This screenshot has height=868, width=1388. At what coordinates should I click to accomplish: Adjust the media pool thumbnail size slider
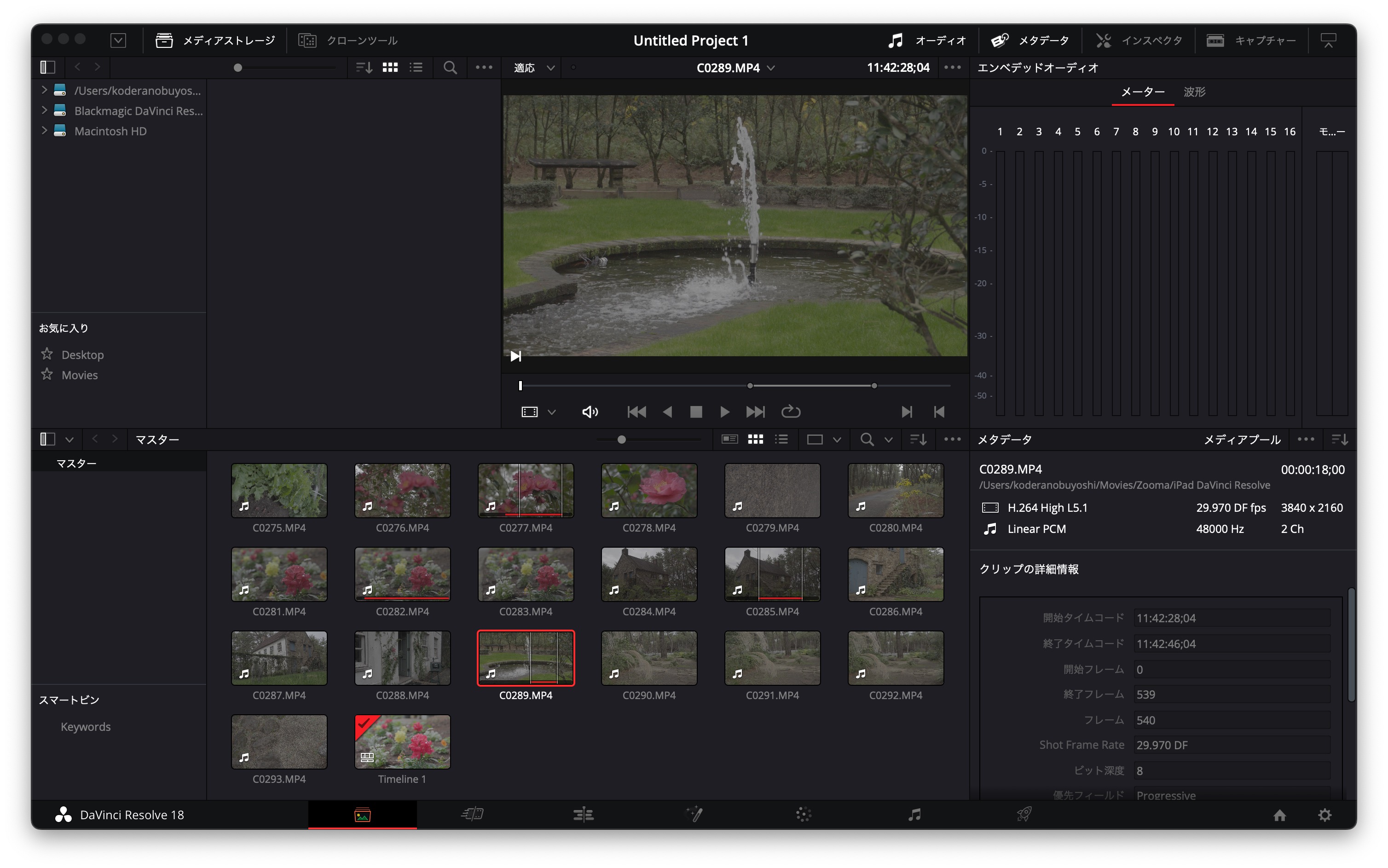click(x=621, y=439)
